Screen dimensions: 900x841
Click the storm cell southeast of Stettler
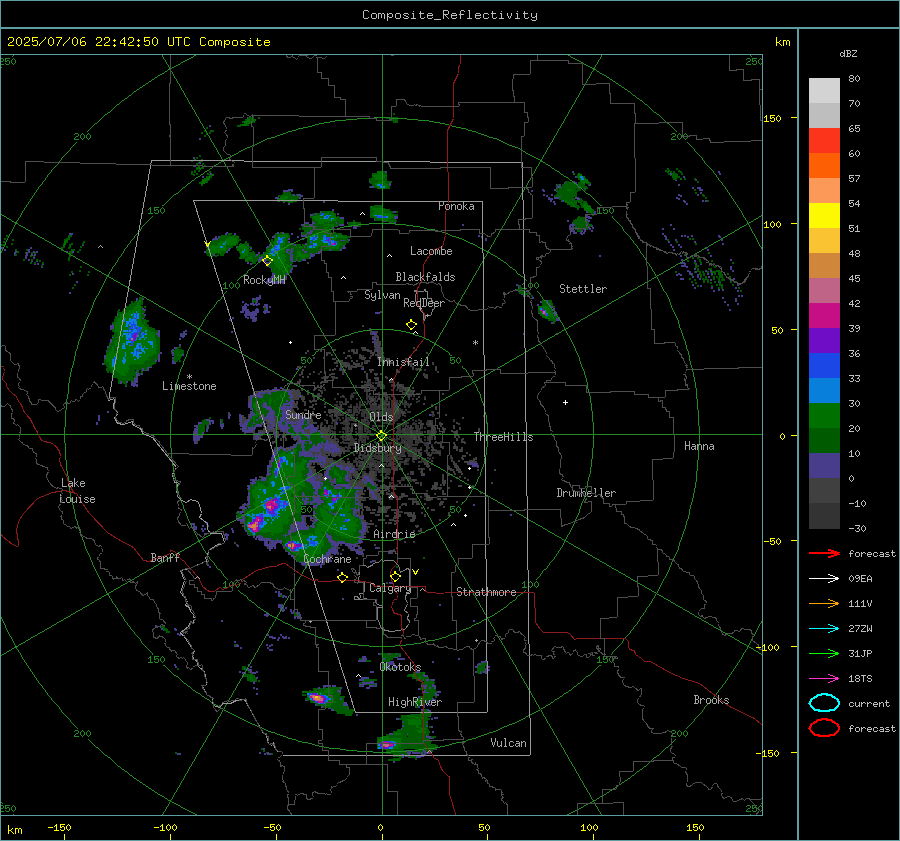point(548,311)
